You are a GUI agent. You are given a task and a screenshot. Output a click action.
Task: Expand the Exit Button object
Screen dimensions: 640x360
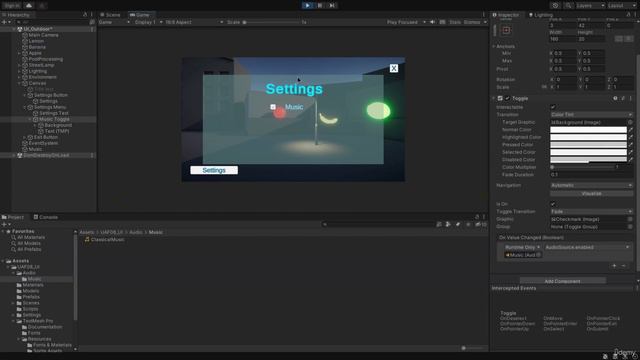[x=24, y=137]
